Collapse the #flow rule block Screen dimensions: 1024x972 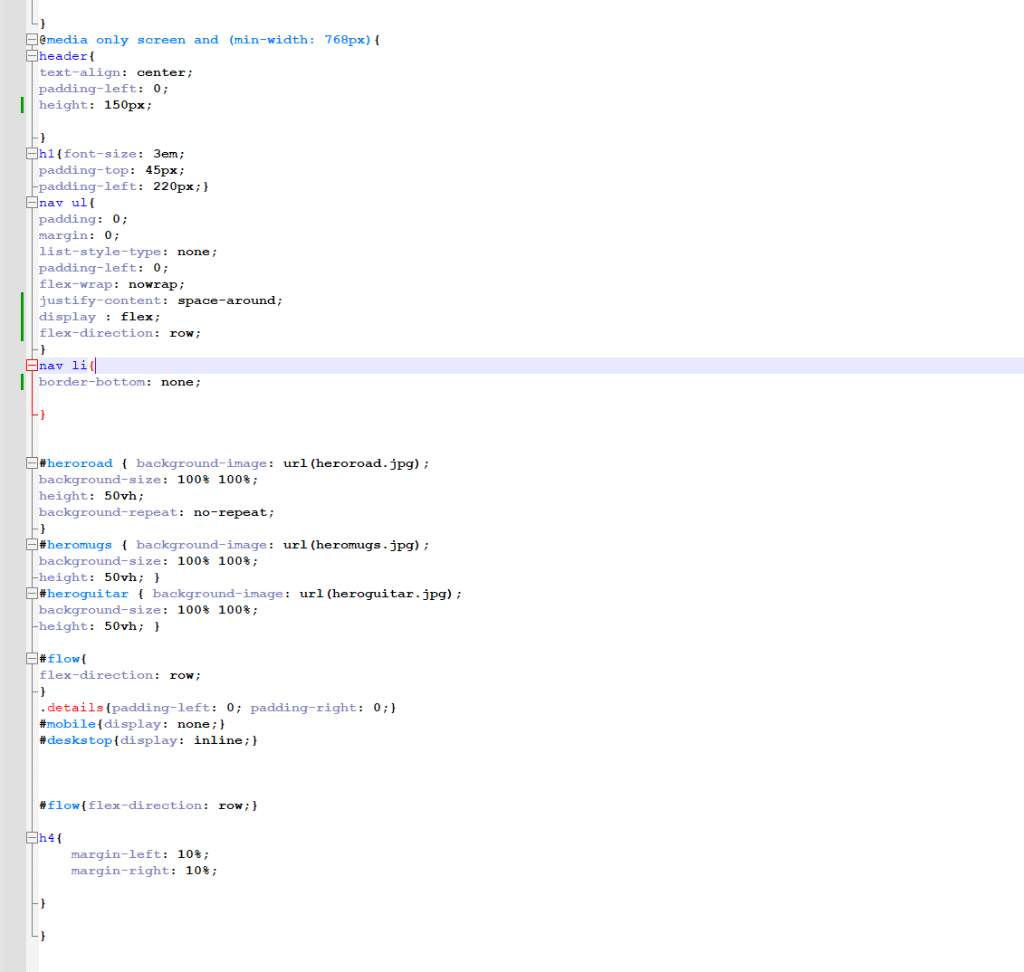pos(31,657)
